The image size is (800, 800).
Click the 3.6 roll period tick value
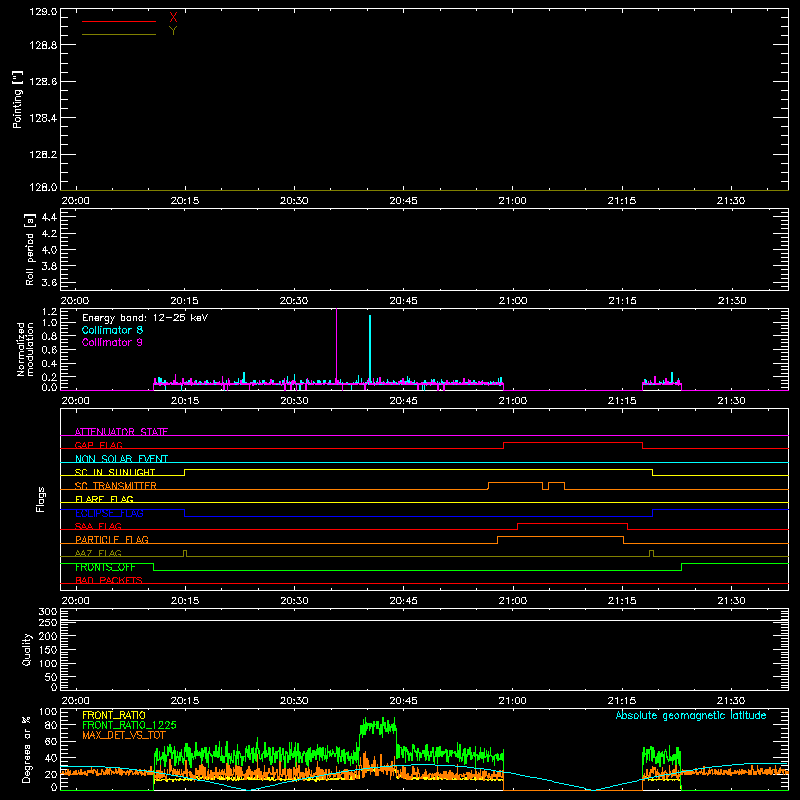[x=49, y=282]
